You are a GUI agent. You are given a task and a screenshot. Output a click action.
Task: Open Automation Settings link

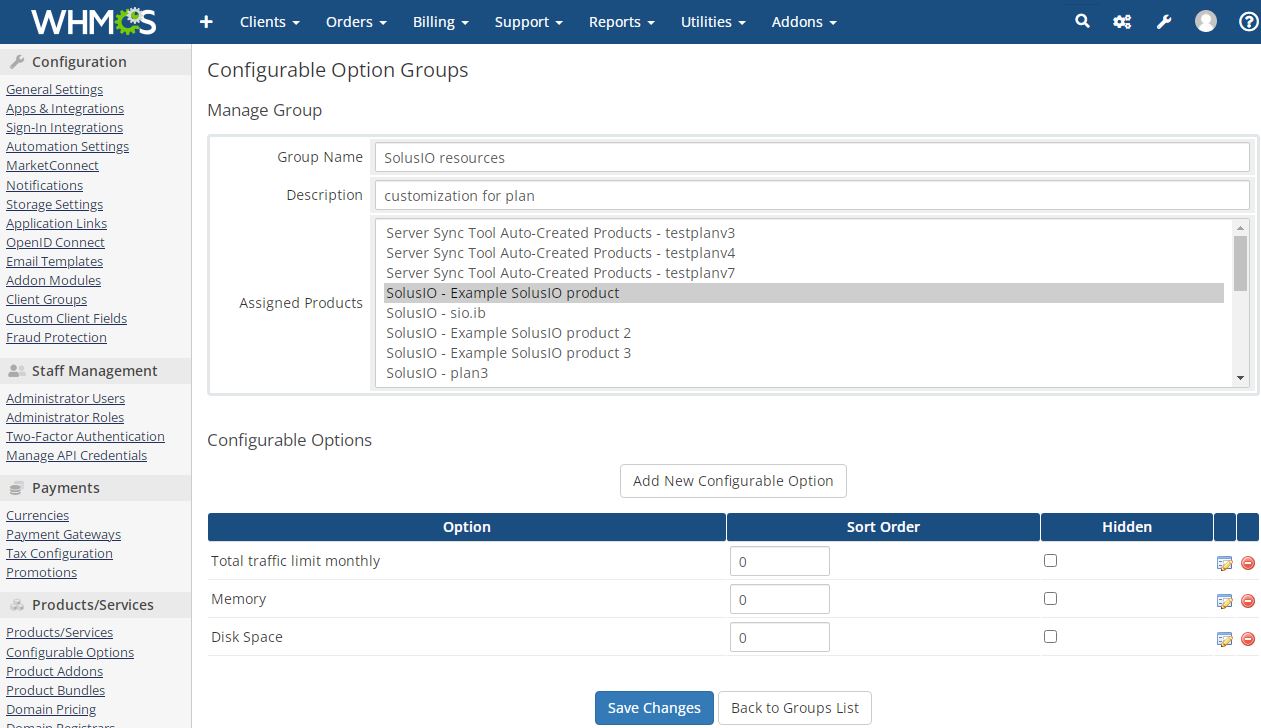[67, 146]
